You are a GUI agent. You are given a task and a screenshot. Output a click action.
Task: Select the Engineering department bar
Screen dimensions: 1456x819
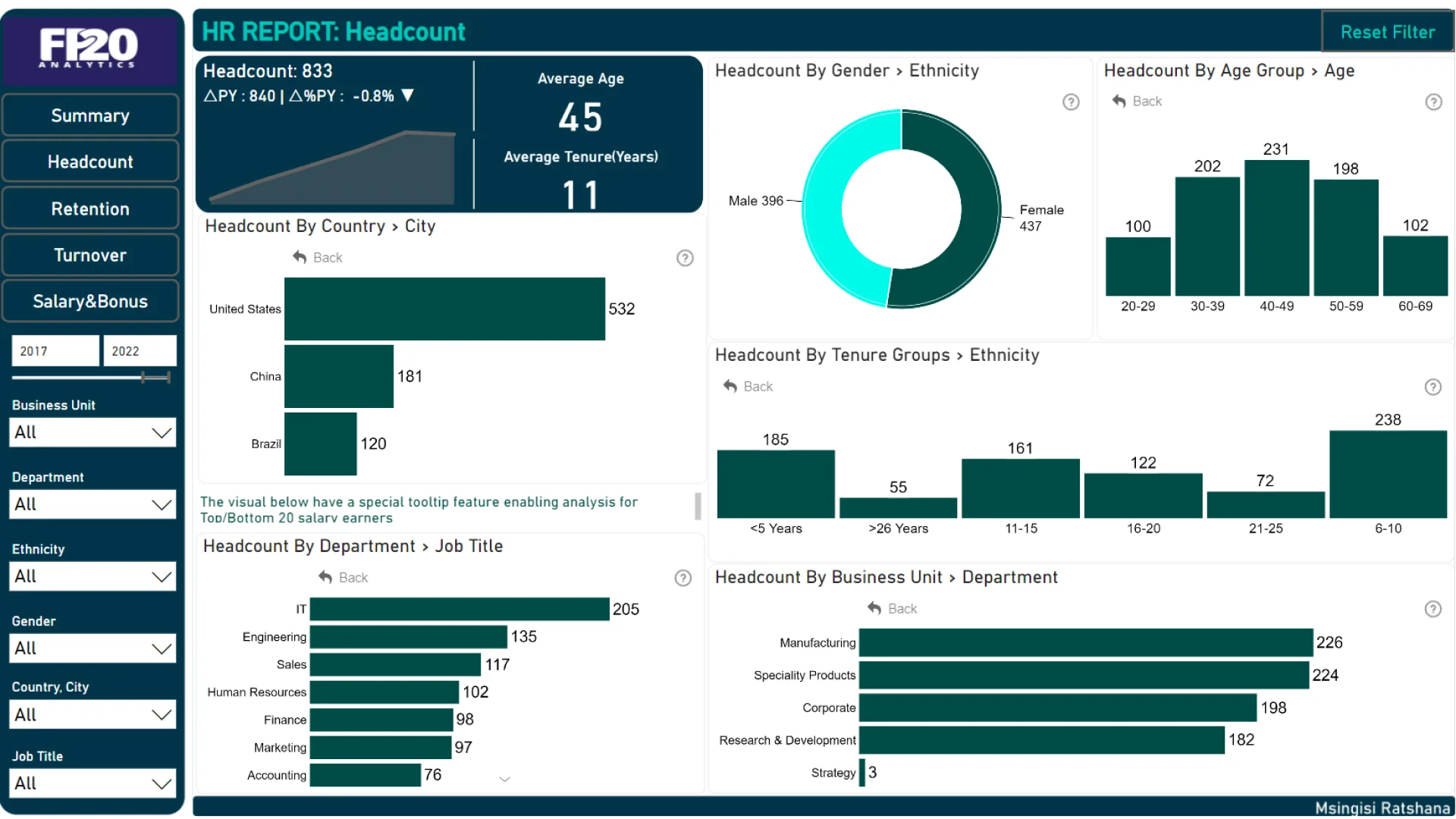pos(409,636)
